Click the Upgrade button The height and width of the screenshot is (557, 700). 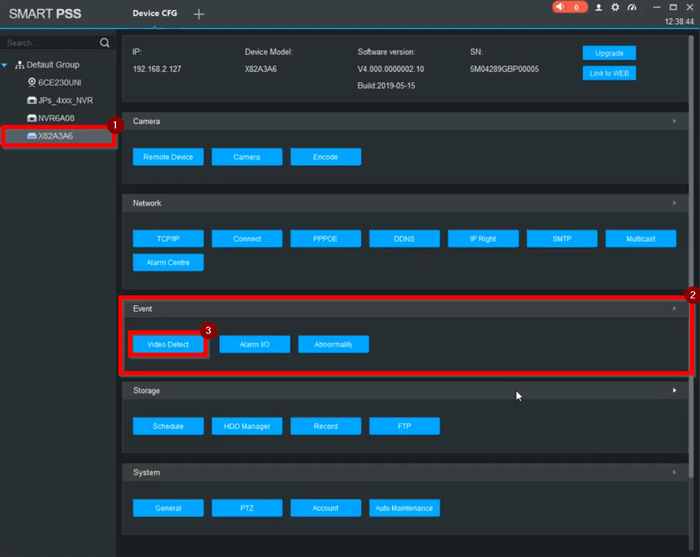[608, 53]
